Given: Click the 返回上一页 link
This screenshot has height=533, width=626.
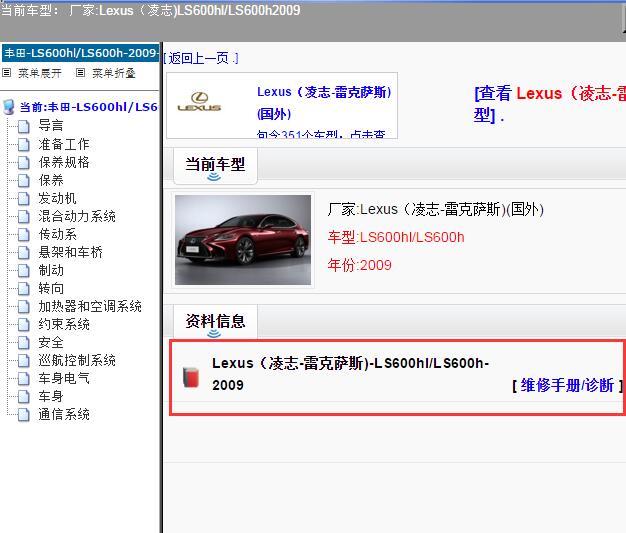Looking at the screenshot, I should pyautogui.click(x=201, y=58).
